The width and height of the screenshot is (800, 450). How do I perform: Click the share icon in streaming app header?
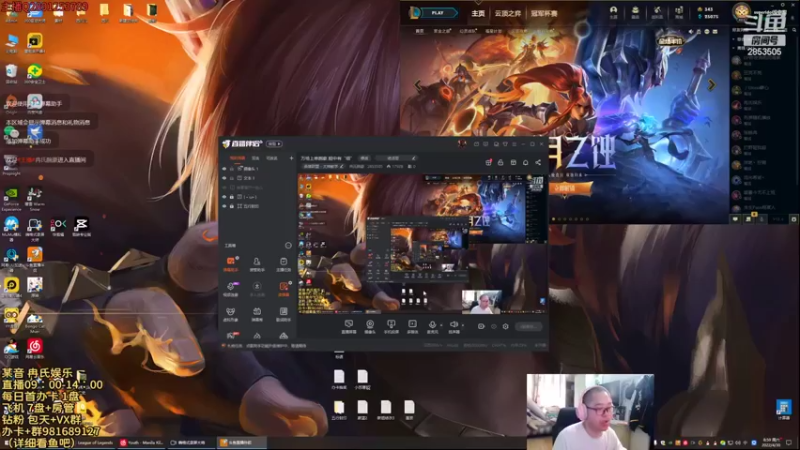point(538,162)
